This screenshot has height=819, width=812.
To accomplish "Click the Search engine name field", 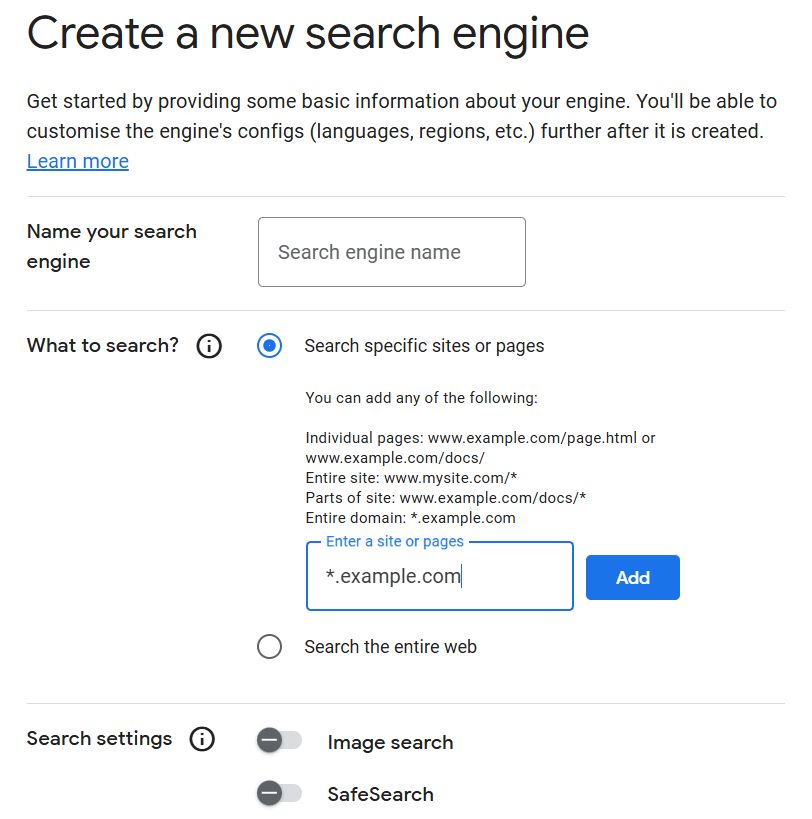I will (391, 252).
